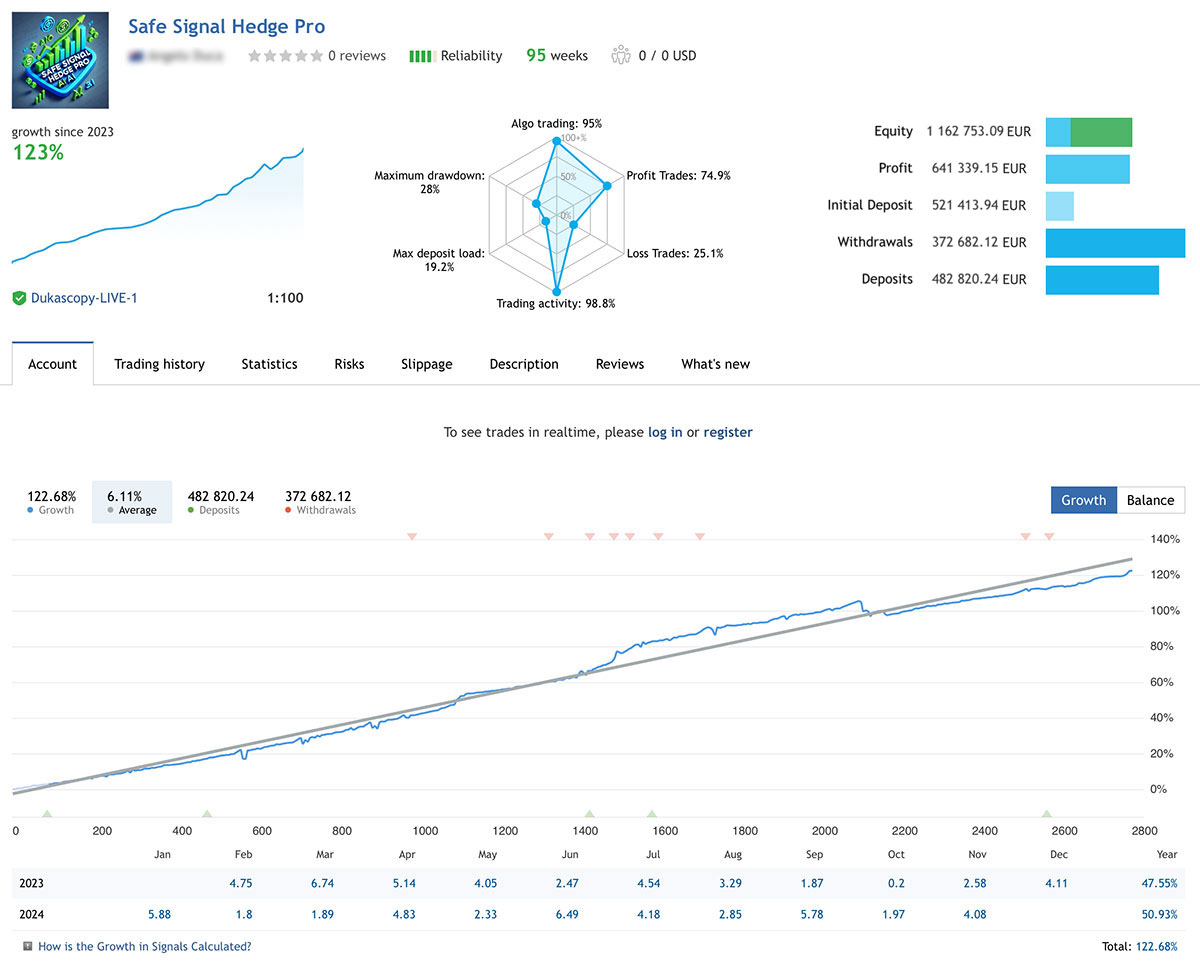Open the Trading history tab
1200x968 pixels.
159,364
